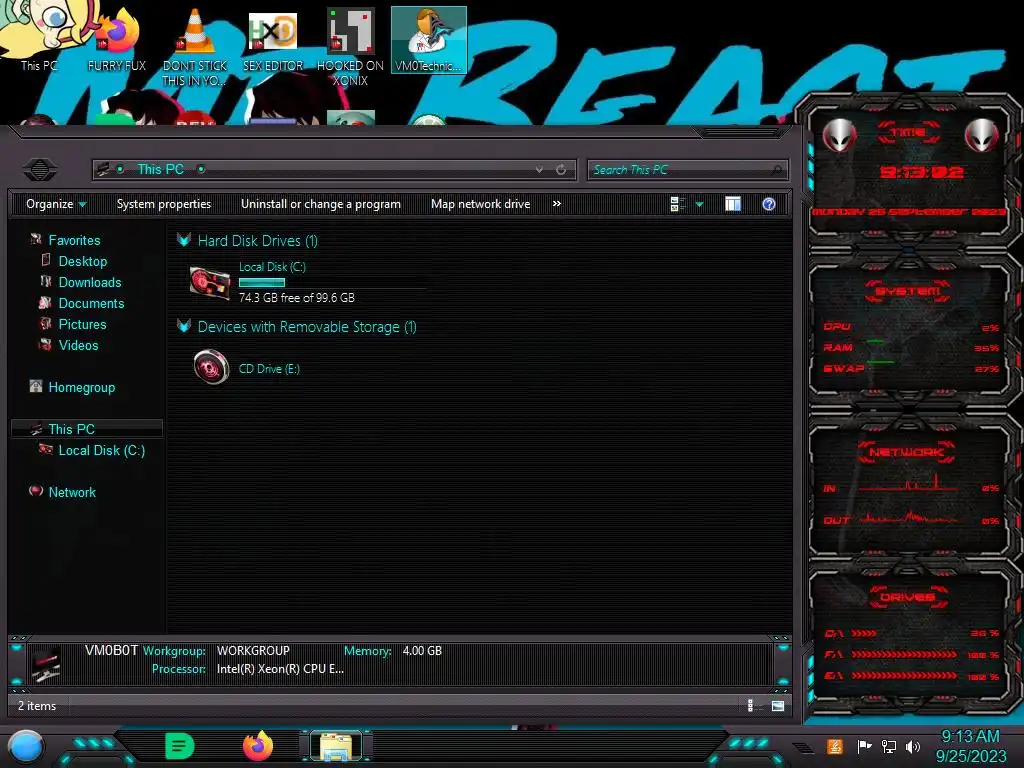
Task: Click the left alien head on TIME widget
Action: point(839,135)
